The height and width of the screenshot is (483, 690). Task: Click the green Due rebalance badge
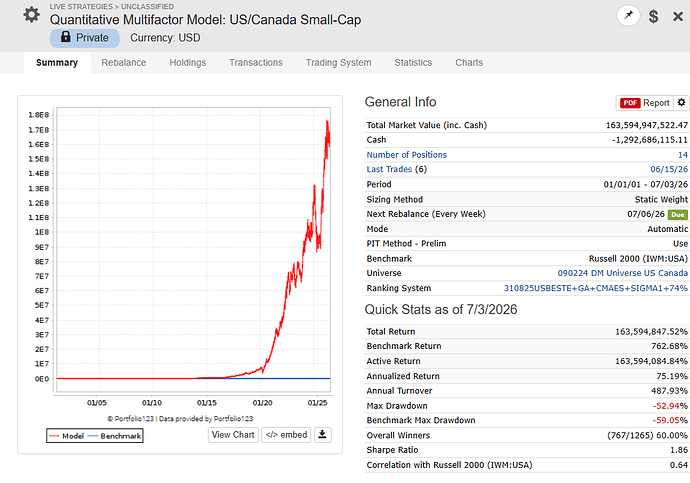point(678,215)
